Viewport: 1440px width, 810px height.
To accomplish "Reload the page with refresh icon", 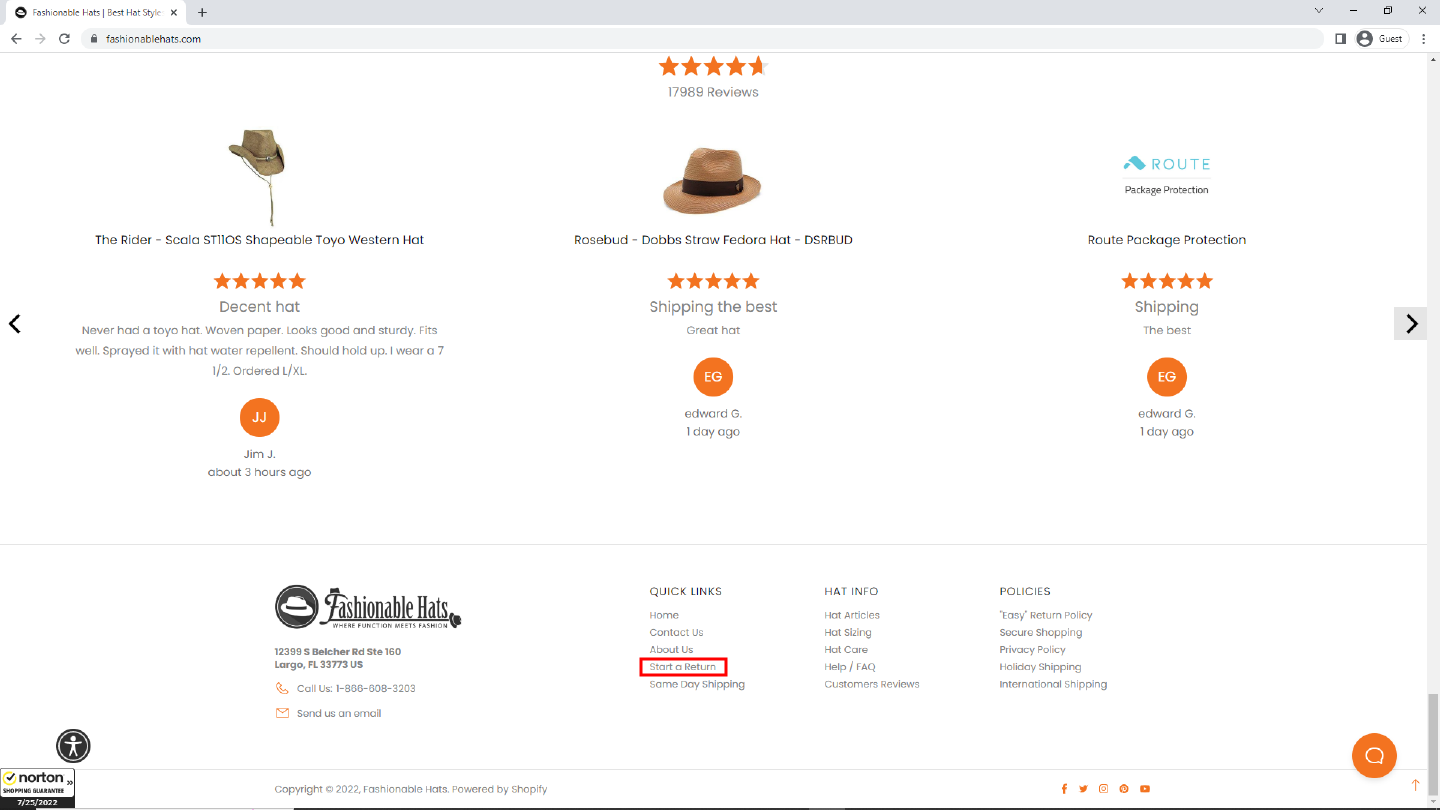I will 64,39.
